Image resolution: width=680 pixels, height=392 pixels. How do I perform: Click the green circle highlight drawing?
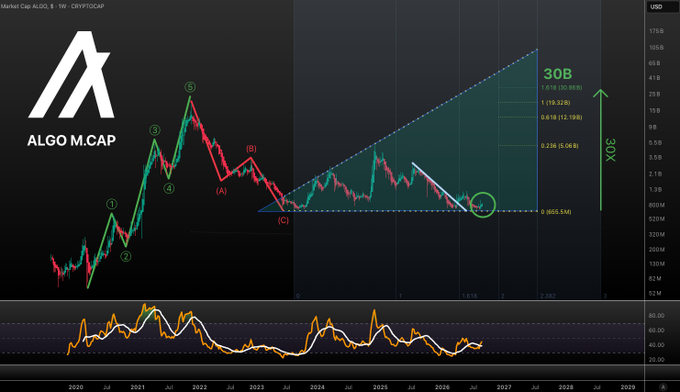click(483, 205)
